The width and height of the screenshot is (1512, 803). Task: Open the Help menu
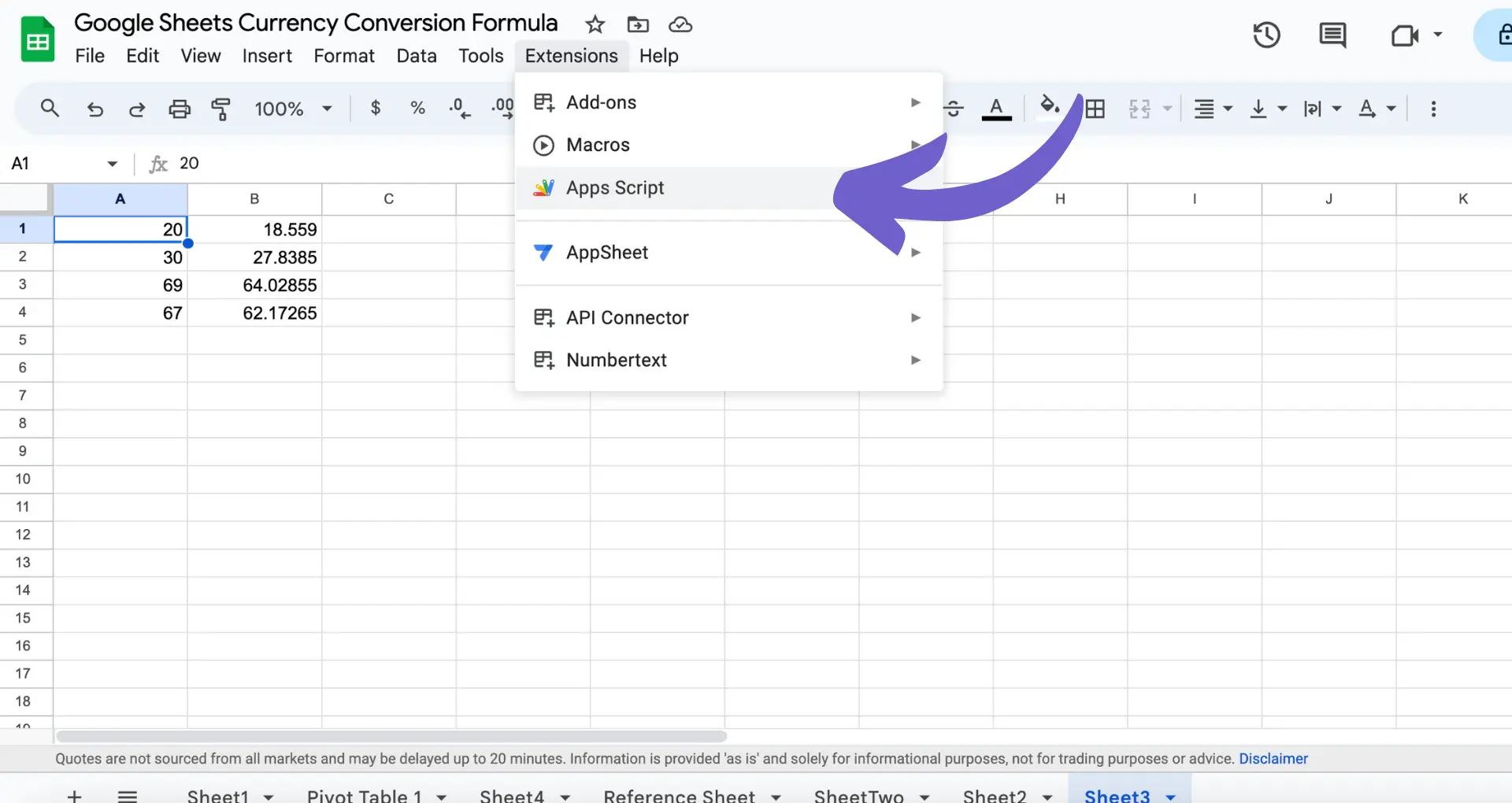click(x=659, y=56)
